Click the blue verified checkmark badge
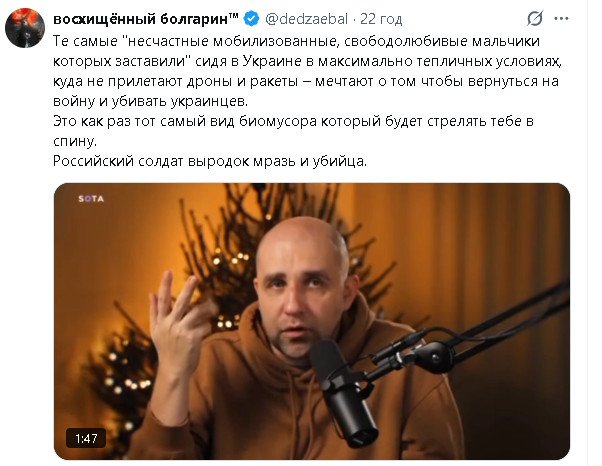This screenshot has width=602, height=466. click(251, 19)
